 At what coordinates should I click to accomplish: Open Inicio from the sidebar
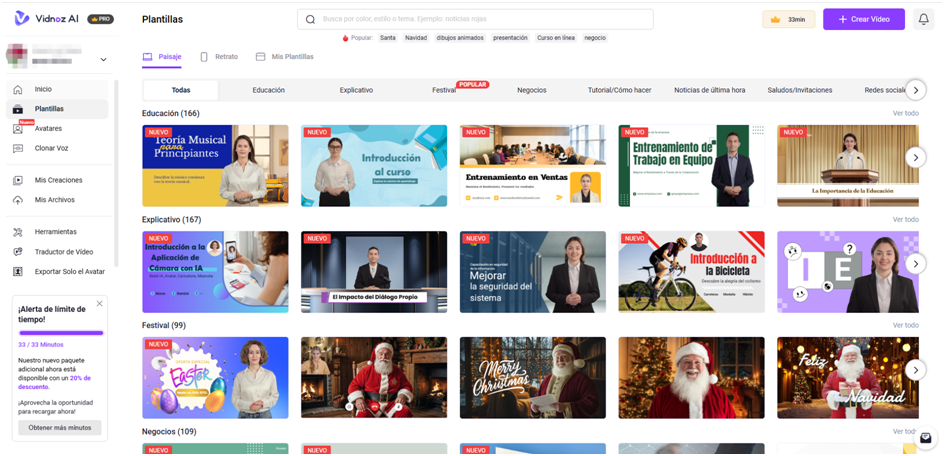[43, 89]
